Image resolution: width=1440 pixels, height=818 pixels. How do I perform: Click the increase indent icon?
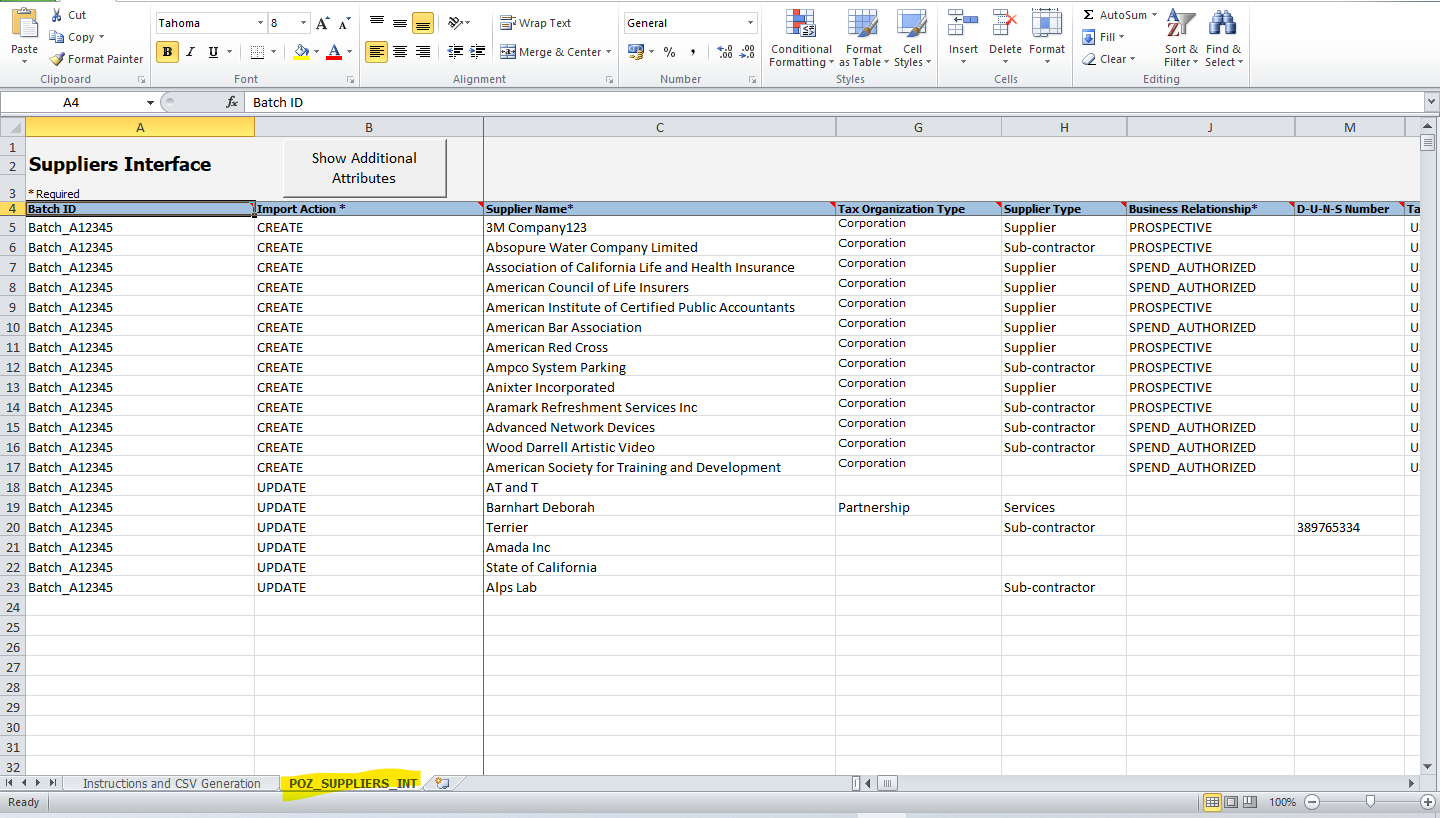point(478,52)
